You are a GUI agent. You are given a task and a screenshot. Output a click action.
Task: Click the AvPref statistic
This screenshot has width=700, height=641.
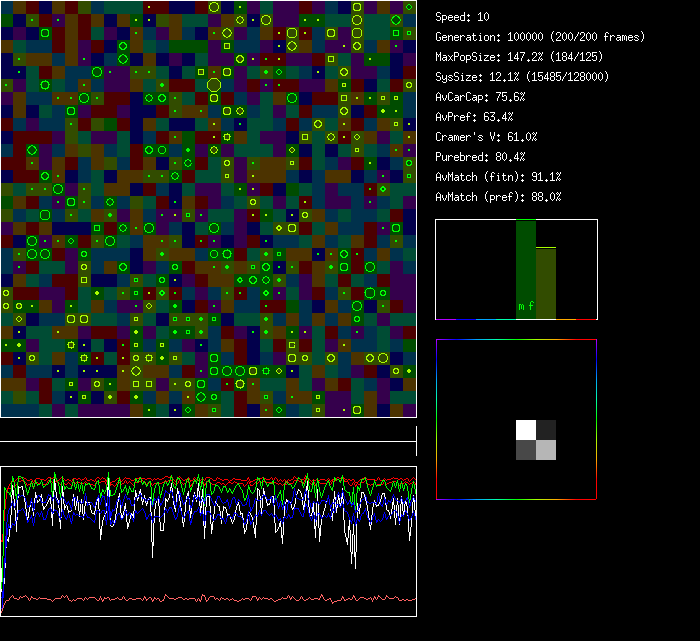[x=475, y=117]
